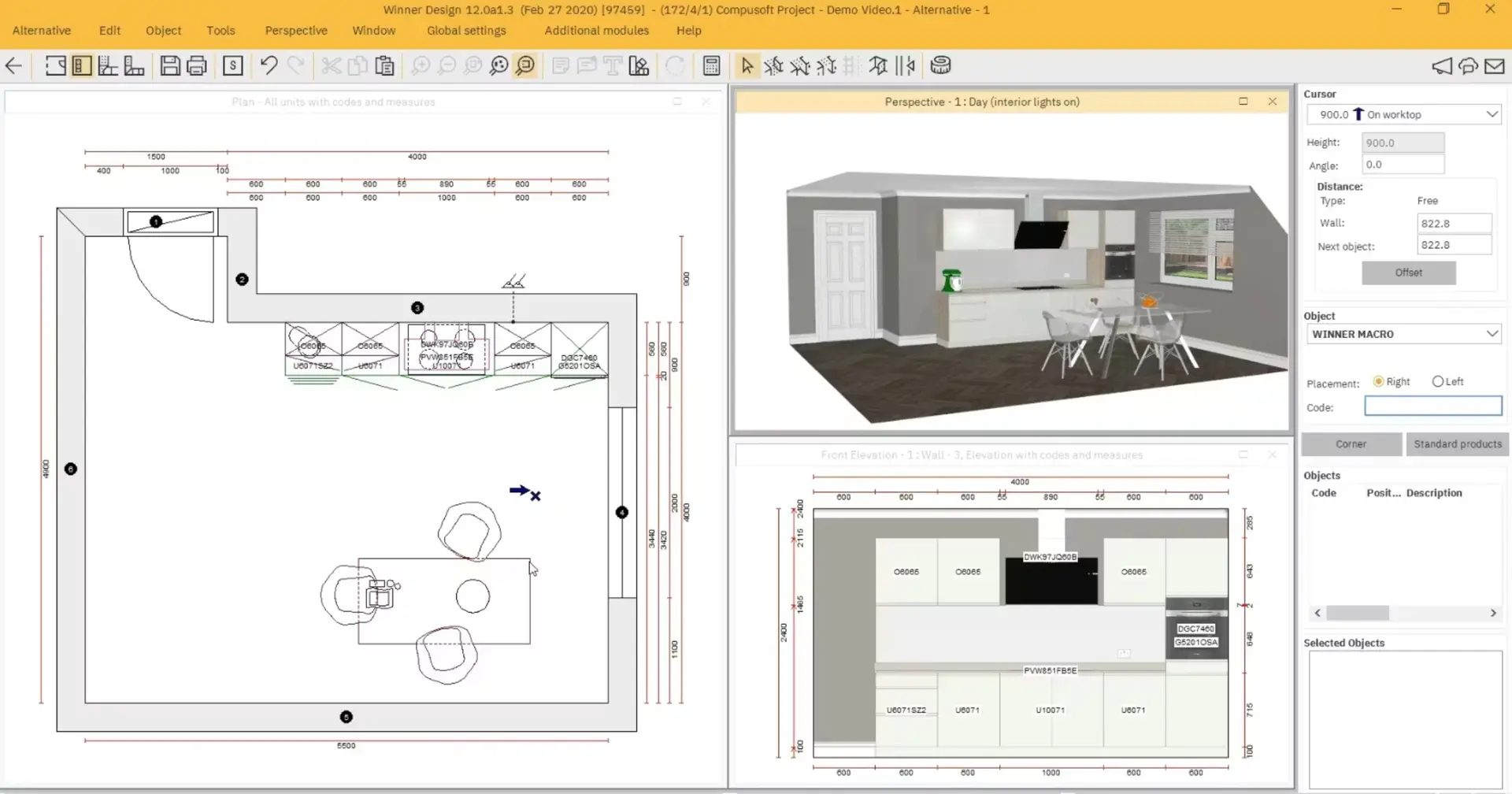Click the Offset button
Viewport: 1512px width, 794px height.
(x=1408, y=273)
